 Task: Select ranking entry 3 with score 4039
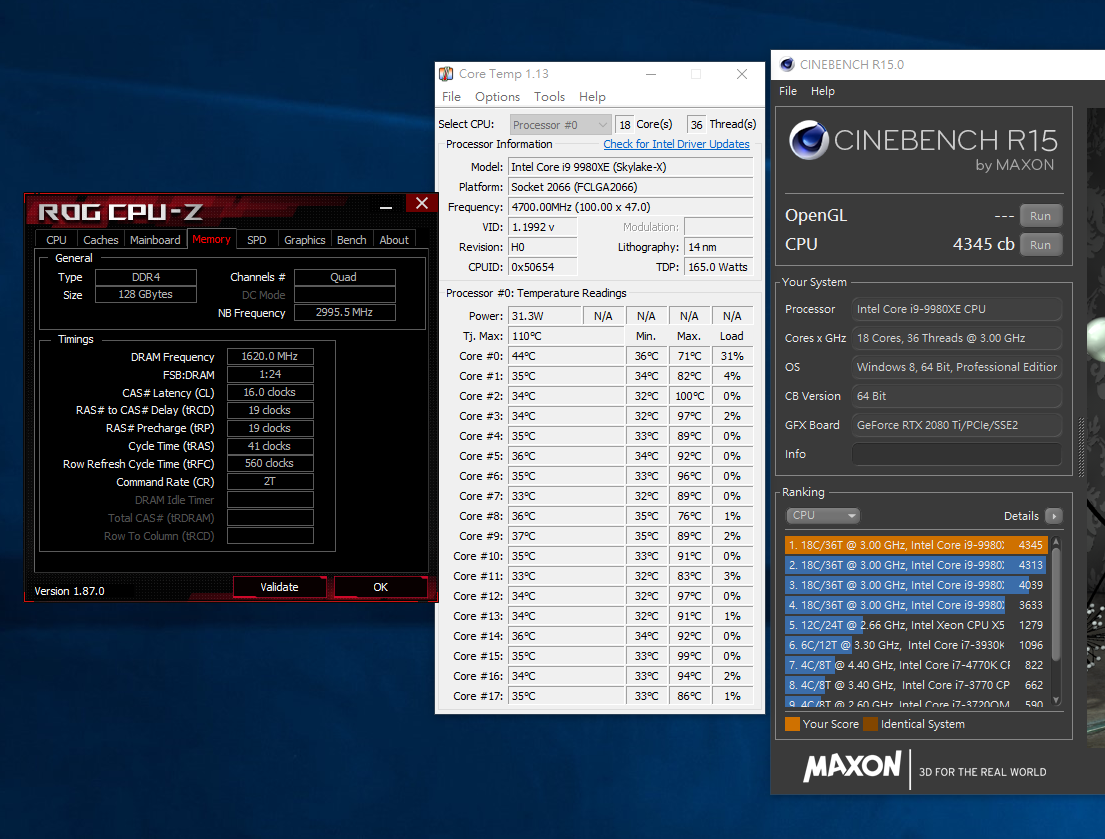pos(915,585)
